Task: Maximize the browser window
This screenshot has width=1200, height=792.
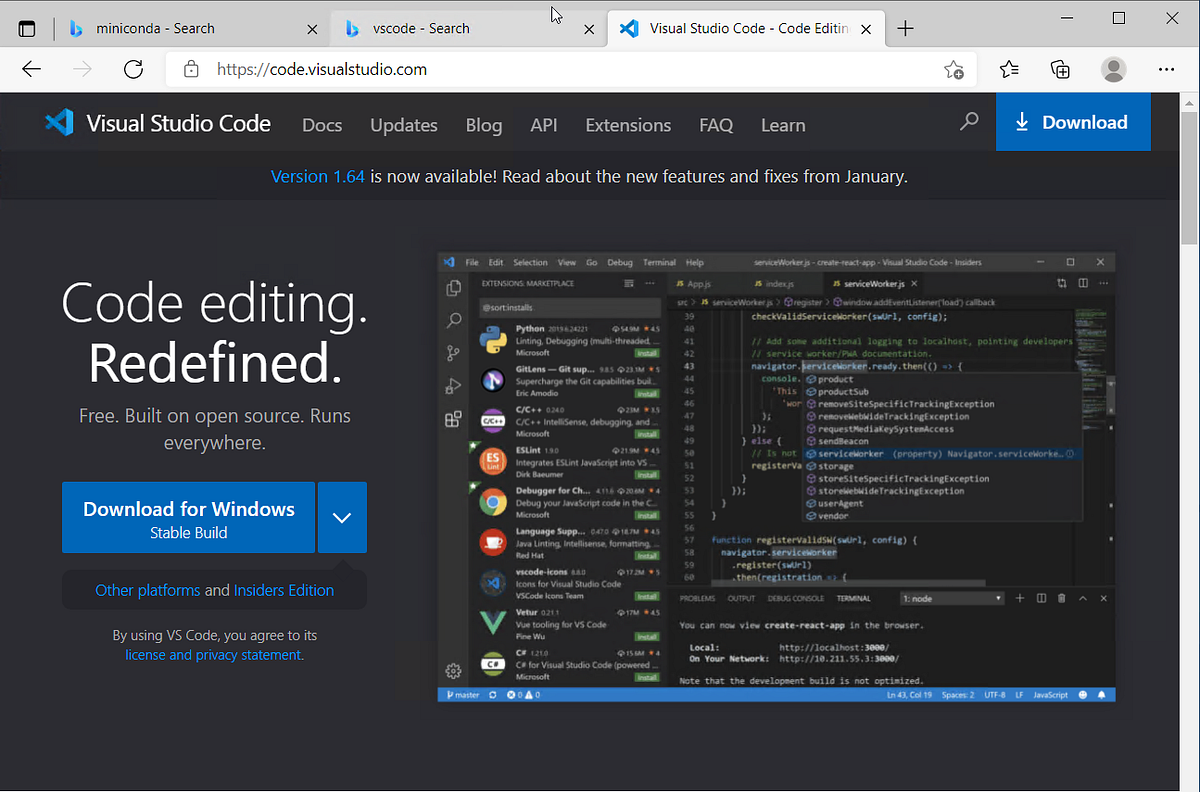Action: (x=1119, y=18)
